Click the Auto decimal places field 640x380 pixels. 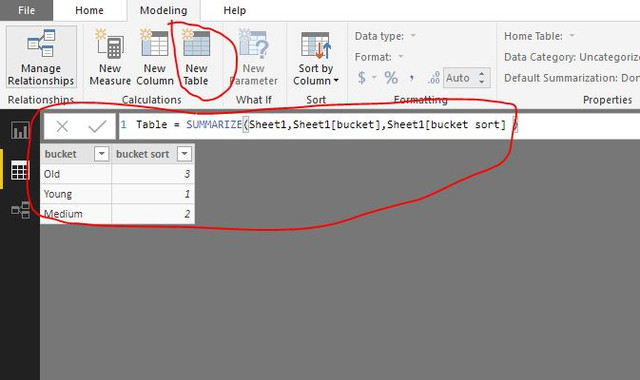coord(458,78)
